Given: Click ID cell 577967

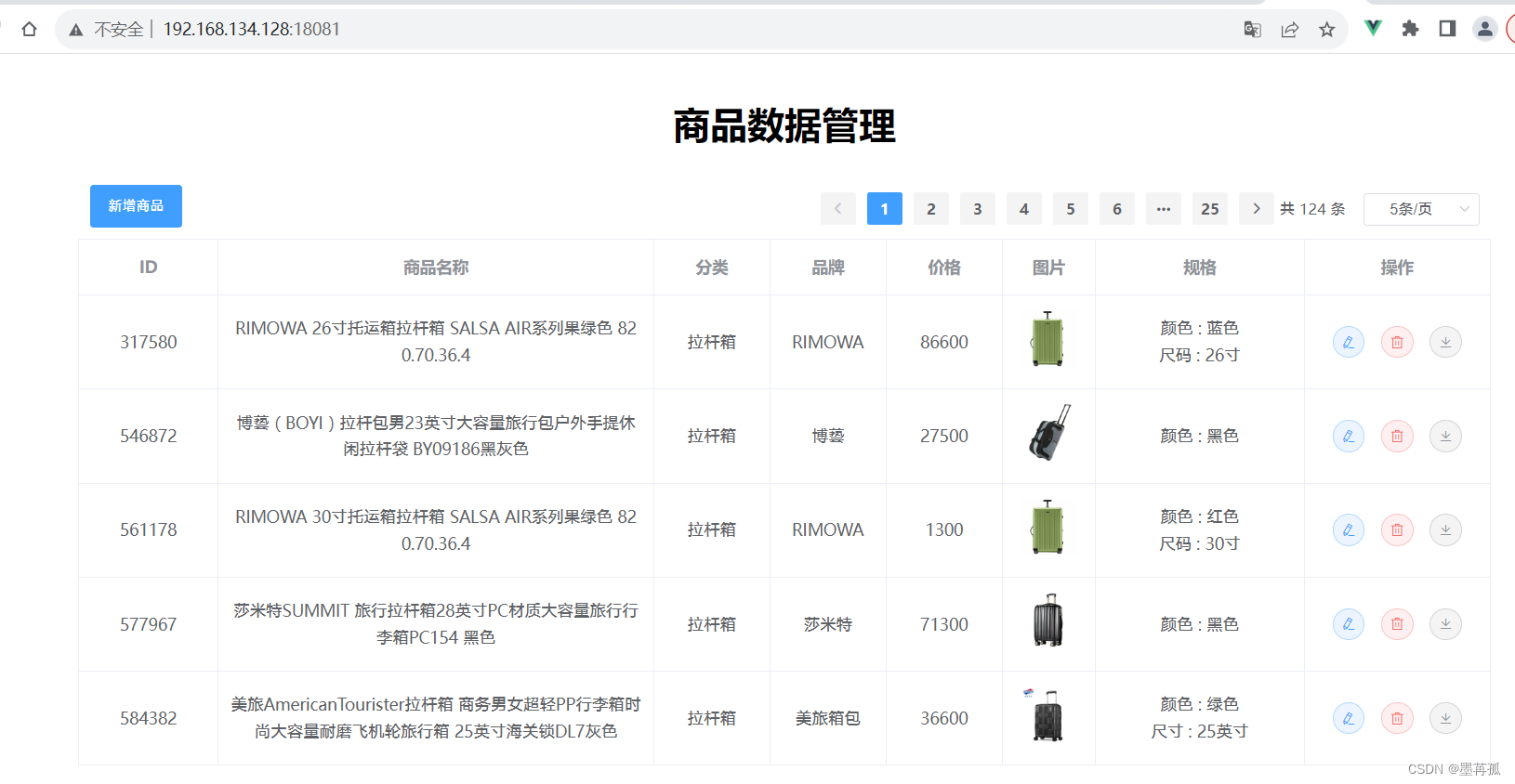Looking at the screenshot, I should pyautogui.click(x=148, y=624).
